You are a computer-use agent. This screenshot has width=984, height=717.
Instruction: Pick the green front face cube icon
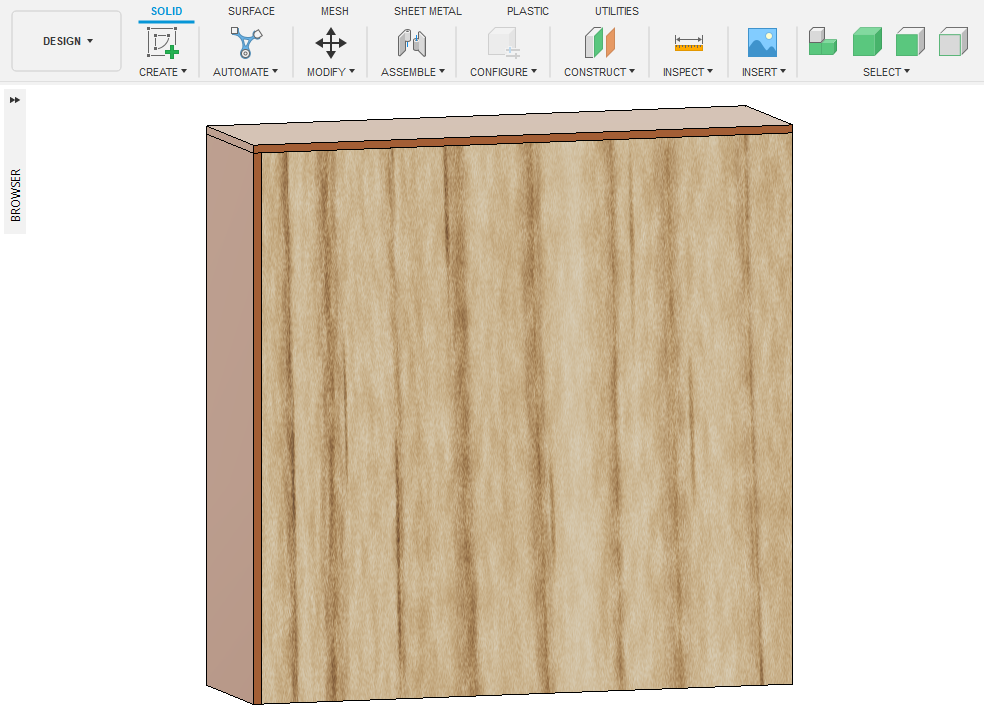tap(909, 43)
